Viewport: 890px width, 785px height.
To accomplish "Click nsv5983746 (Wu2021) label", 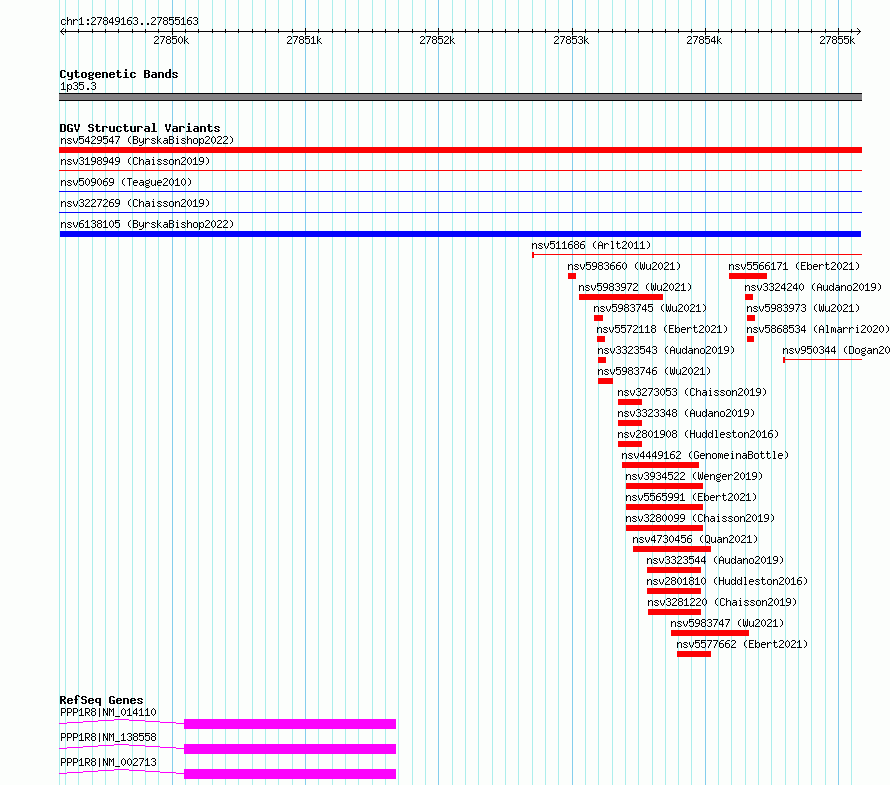I will pos(654,371).
